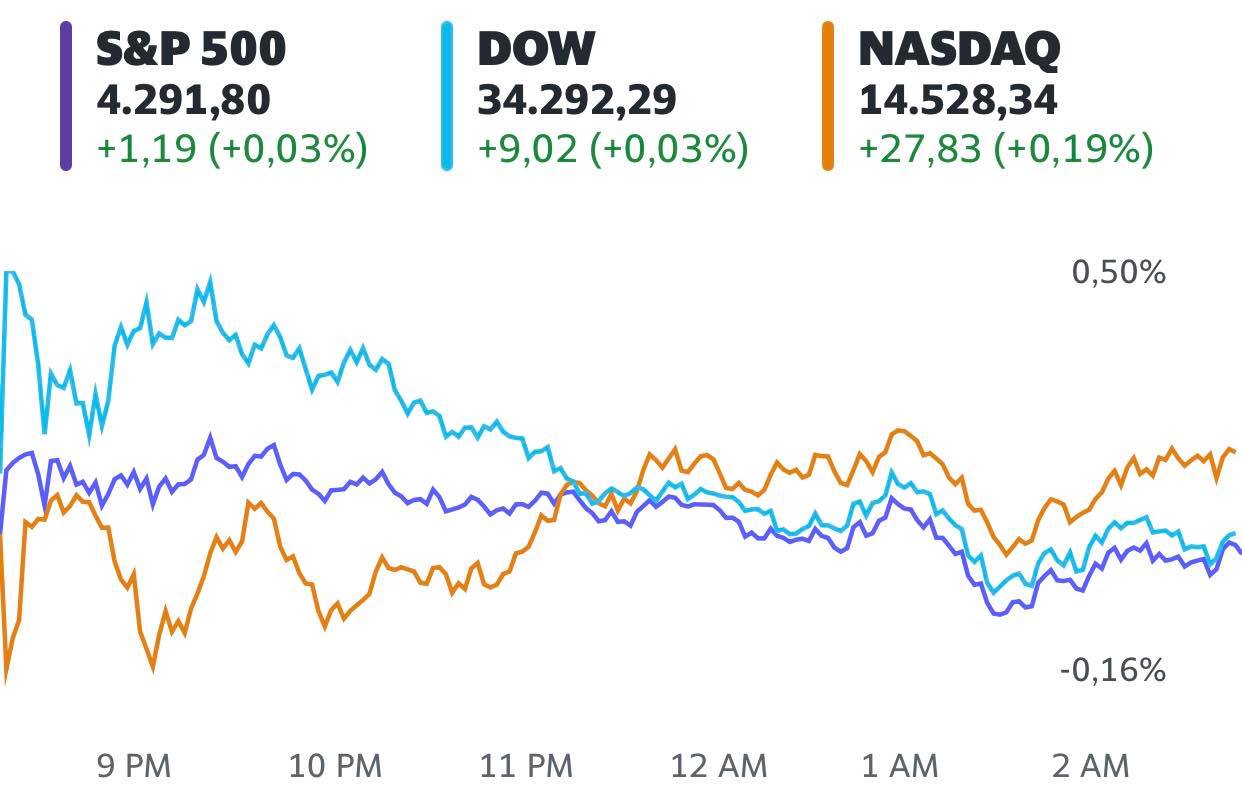Click the -0,16% lower axis label

tap(1113, 670)
